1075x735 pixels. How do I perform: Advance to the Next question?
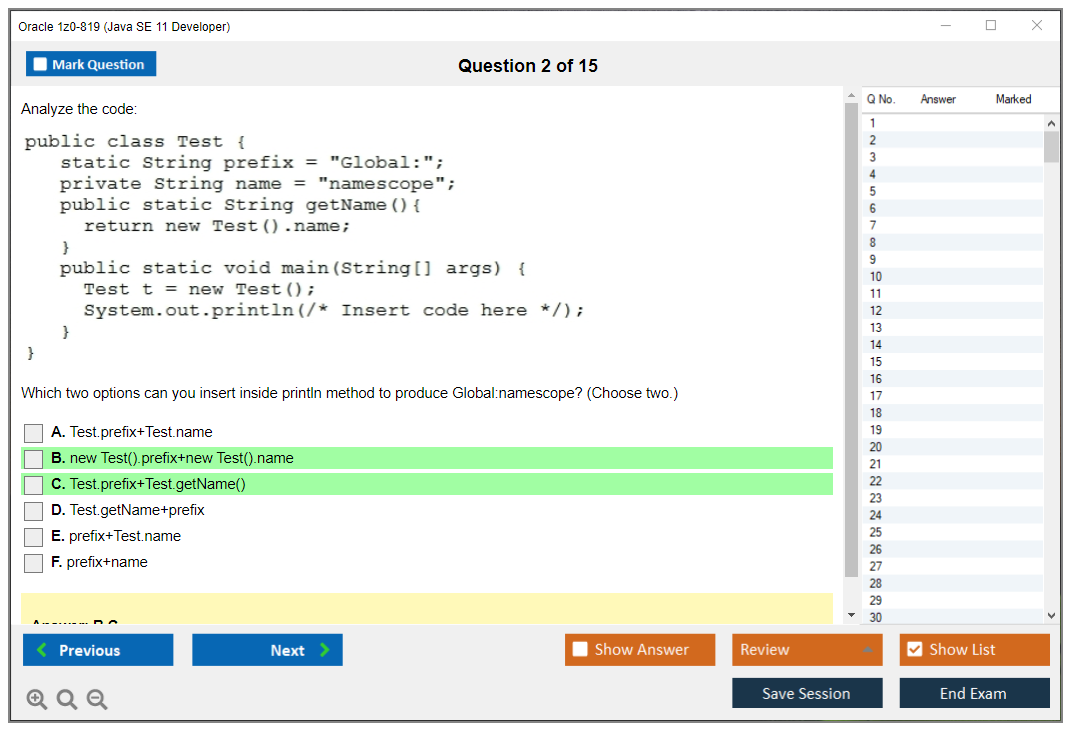click(x=267, y=650)
